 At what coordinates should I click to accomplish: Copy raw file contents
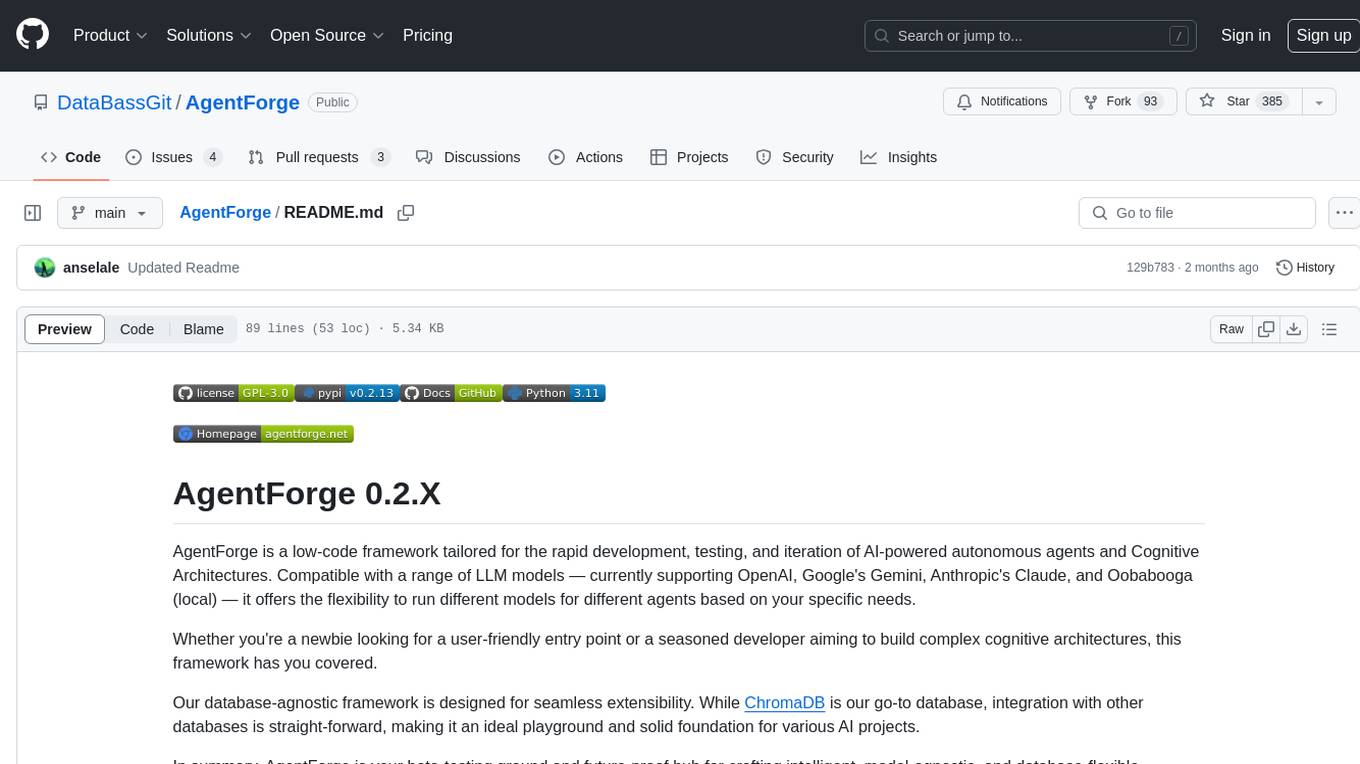1267,329
